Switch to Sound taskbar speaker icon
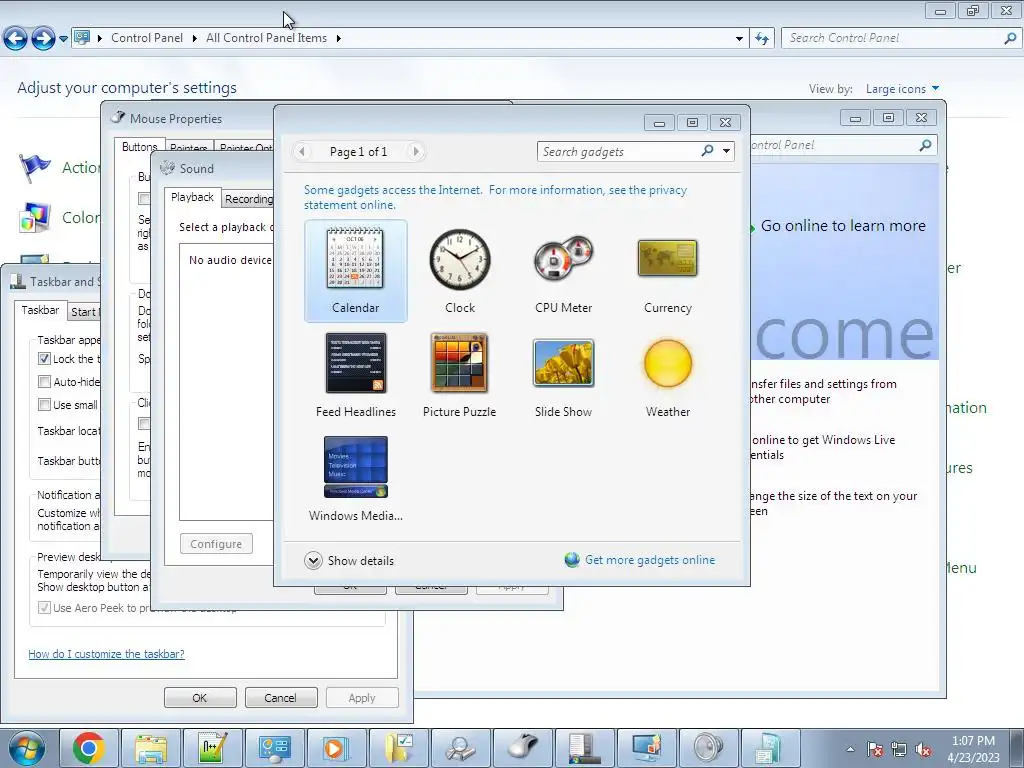The image size is (1024, 768). 709,748
